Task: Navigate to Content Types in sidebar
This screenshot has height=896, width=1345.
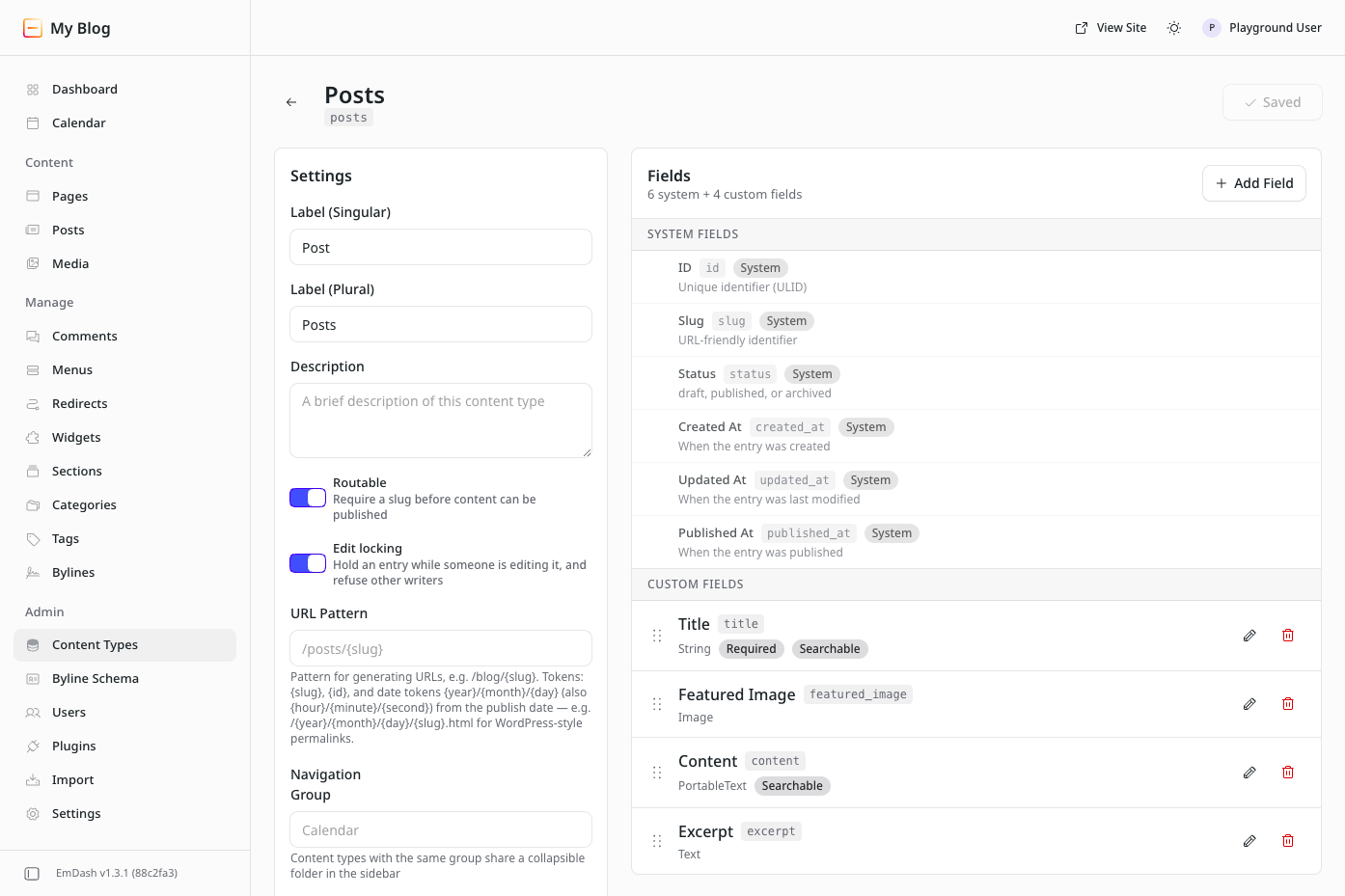Action: click(124, 645)
